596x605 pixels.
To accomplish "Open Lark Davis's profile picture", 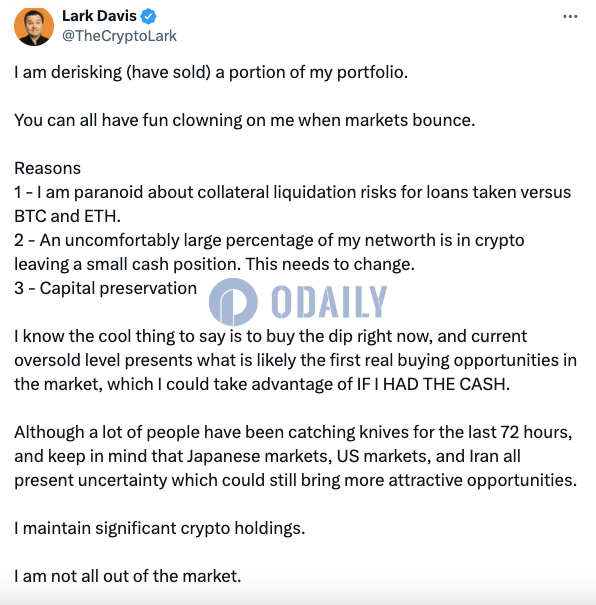I will [x=34, y=26].
